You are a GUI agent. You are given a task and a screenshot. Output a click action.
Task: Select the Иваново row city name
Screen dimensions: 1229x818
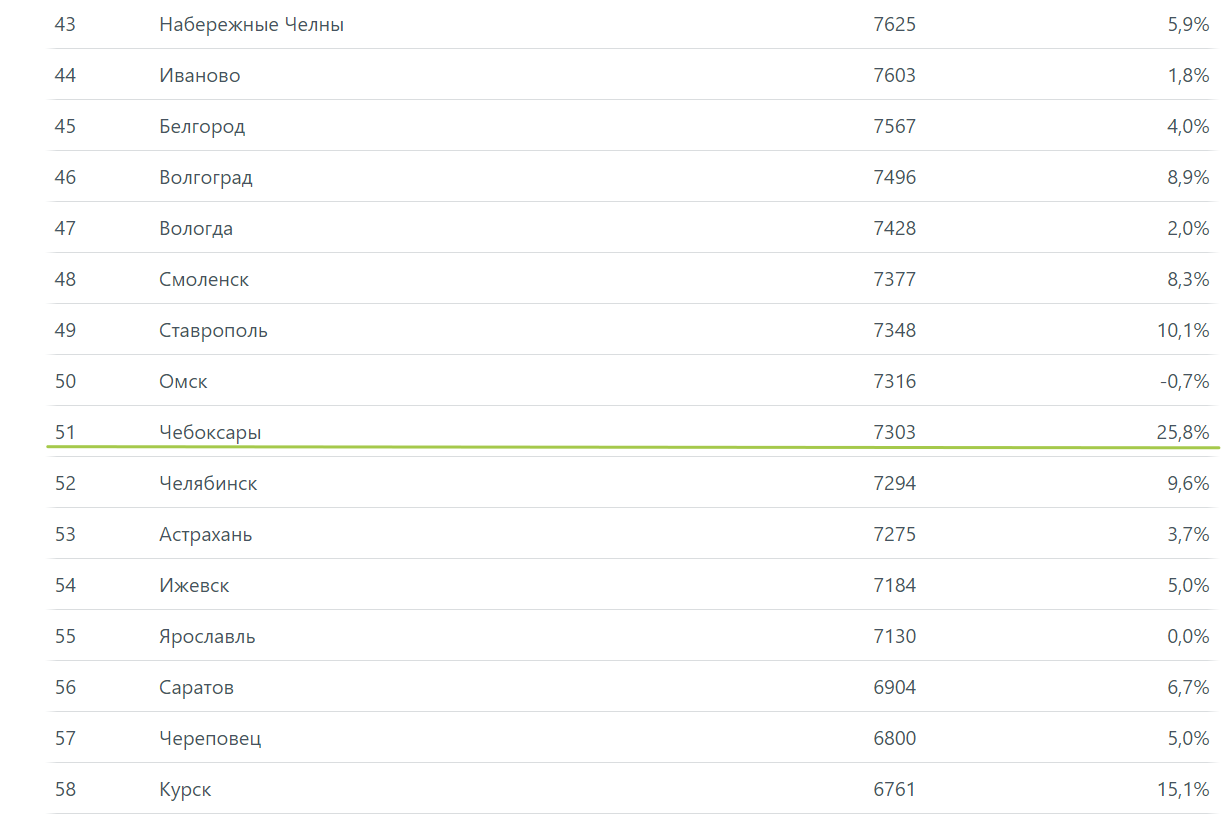[199, 76]
